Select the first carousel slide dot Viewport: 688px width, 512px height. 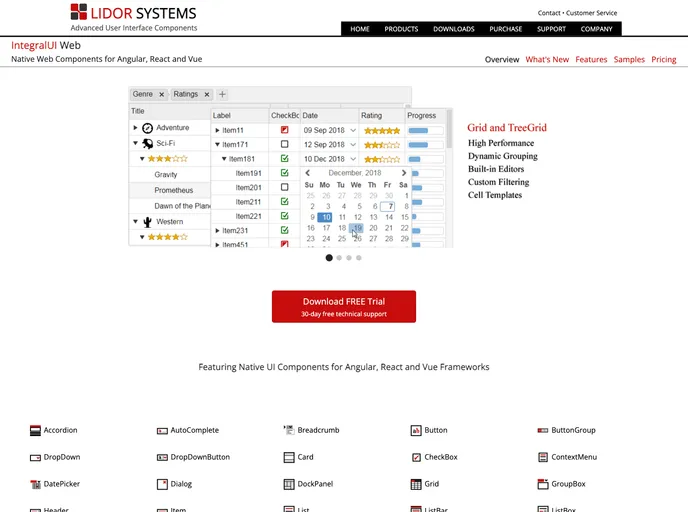coord(329,258)
